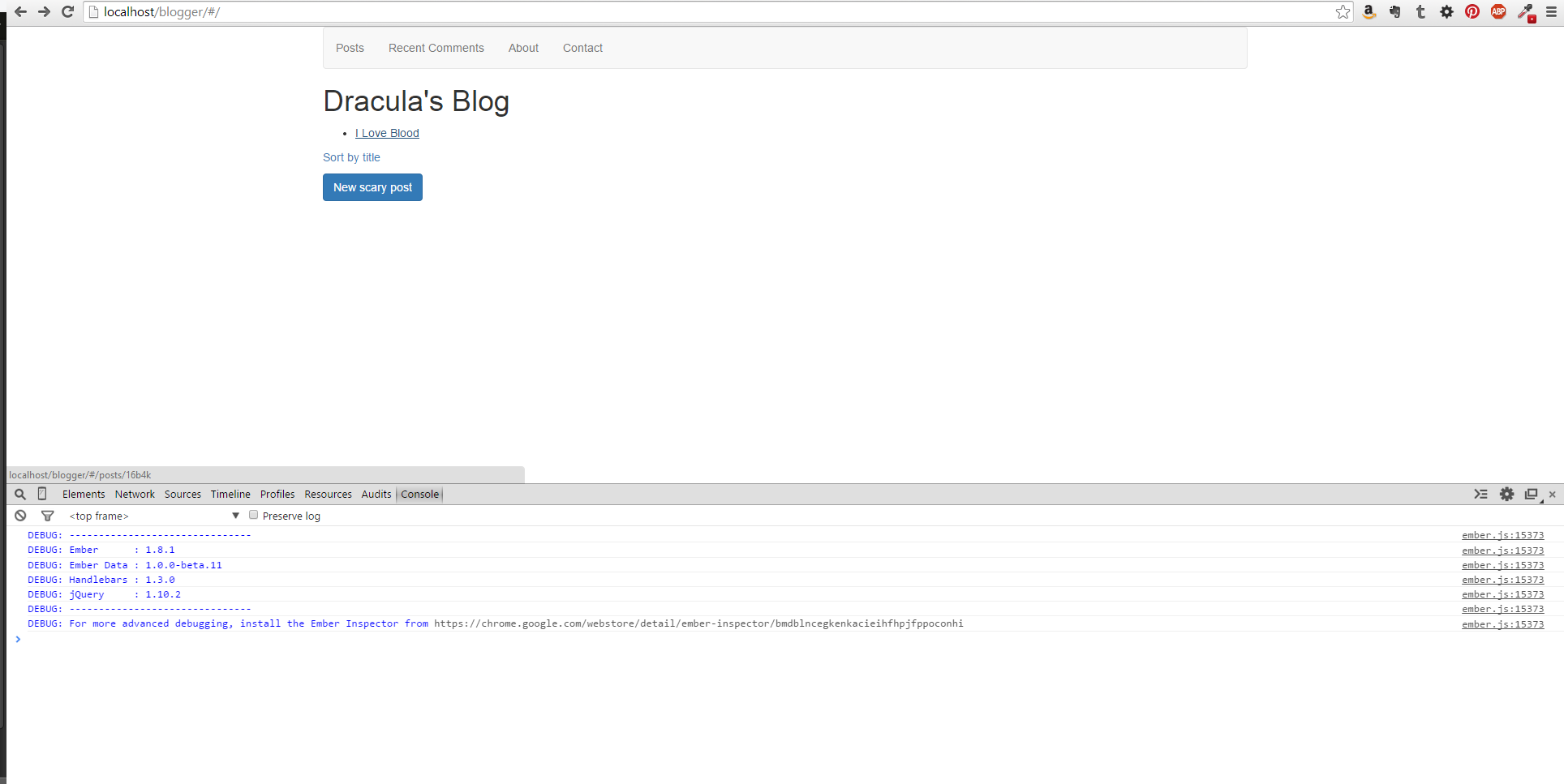Viewport: 1564px width, 784px height.
Task: Show the console drawer icon in DevTools
Action: 1480,495
